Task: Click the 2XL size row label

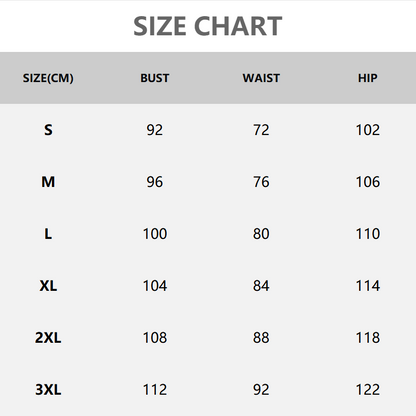Action: tap(48, 338)
